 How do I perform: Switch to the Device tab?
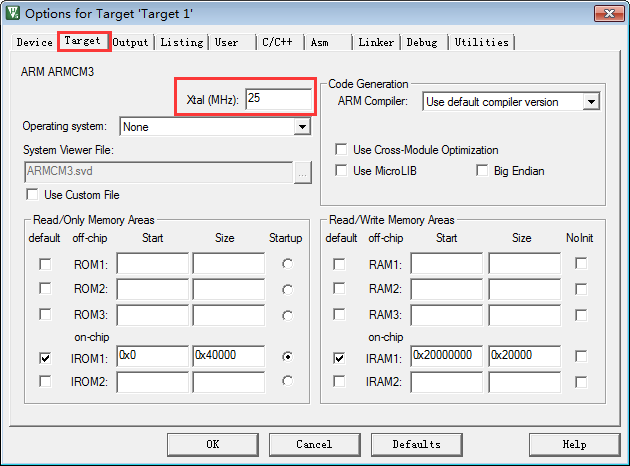pos(35,42)
